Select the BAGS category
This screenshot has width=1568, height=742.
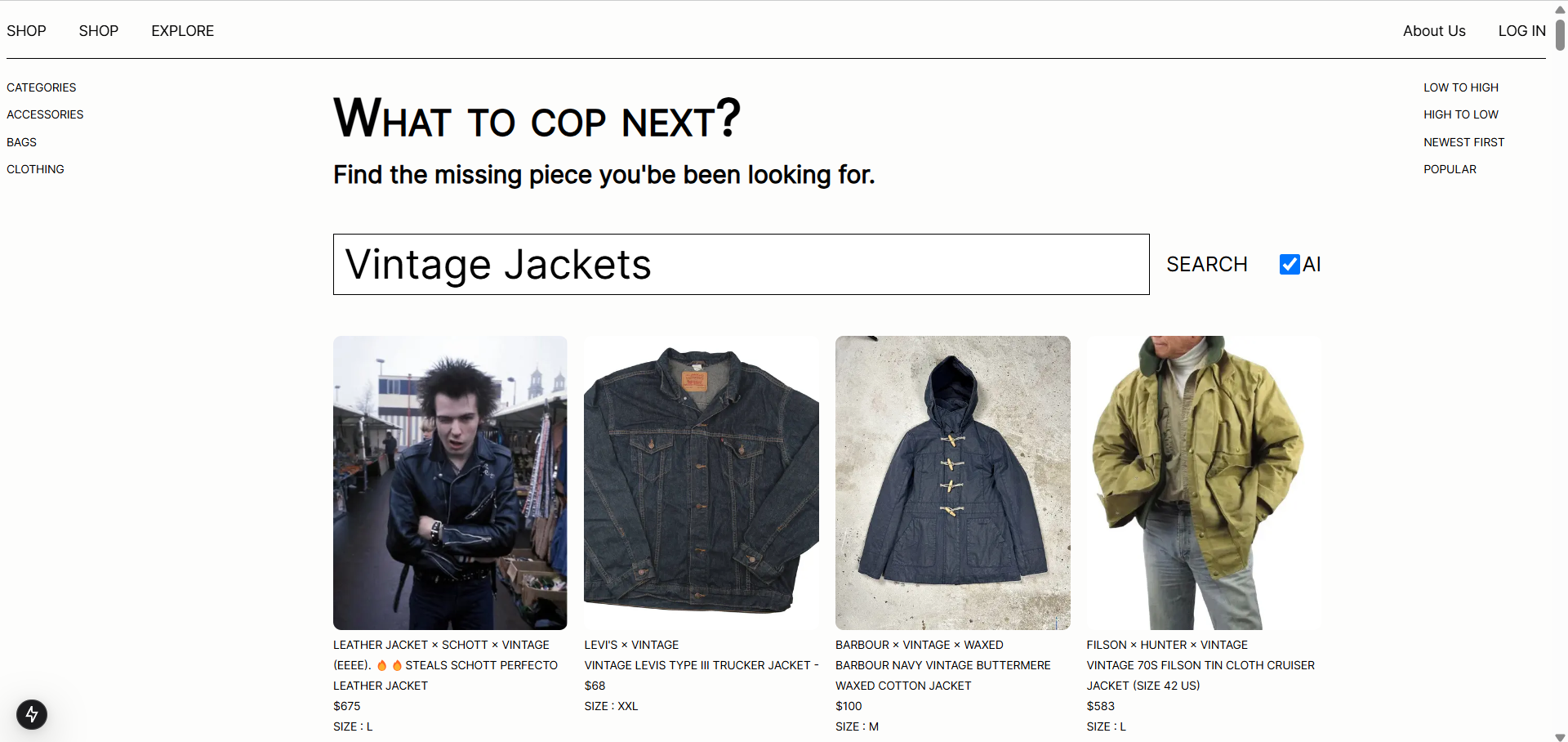click(21, 142)
